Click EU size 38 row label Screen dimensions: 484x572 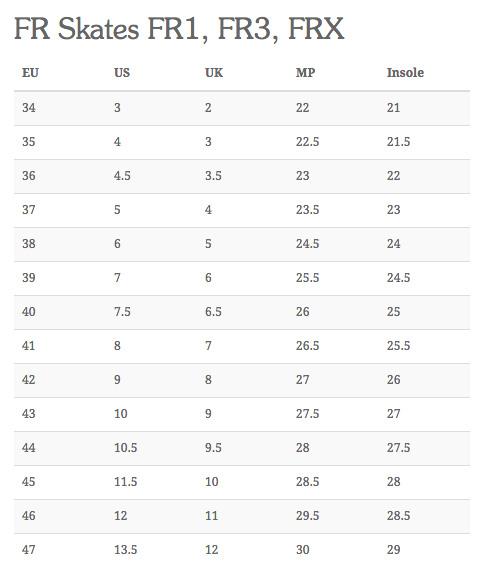(29, 244)
